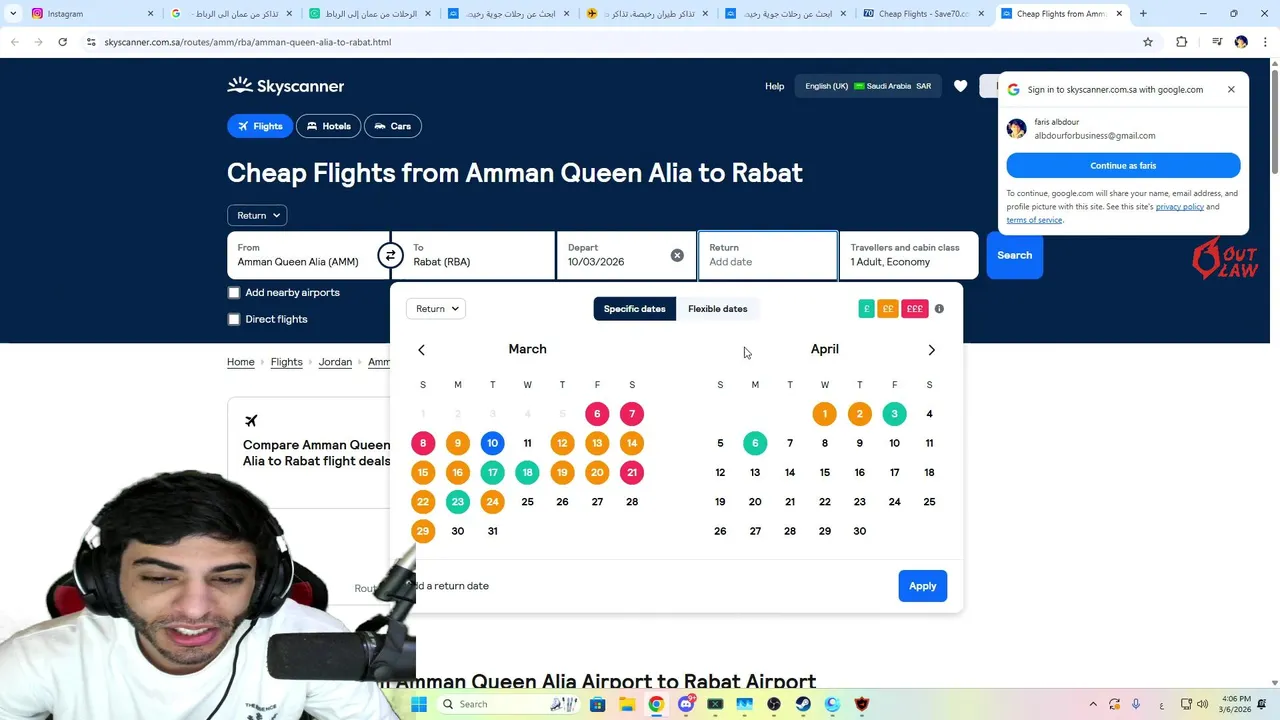Click the taskbar volume icon
Screen dimensions: 1280x720
[x=1201, y=704]
